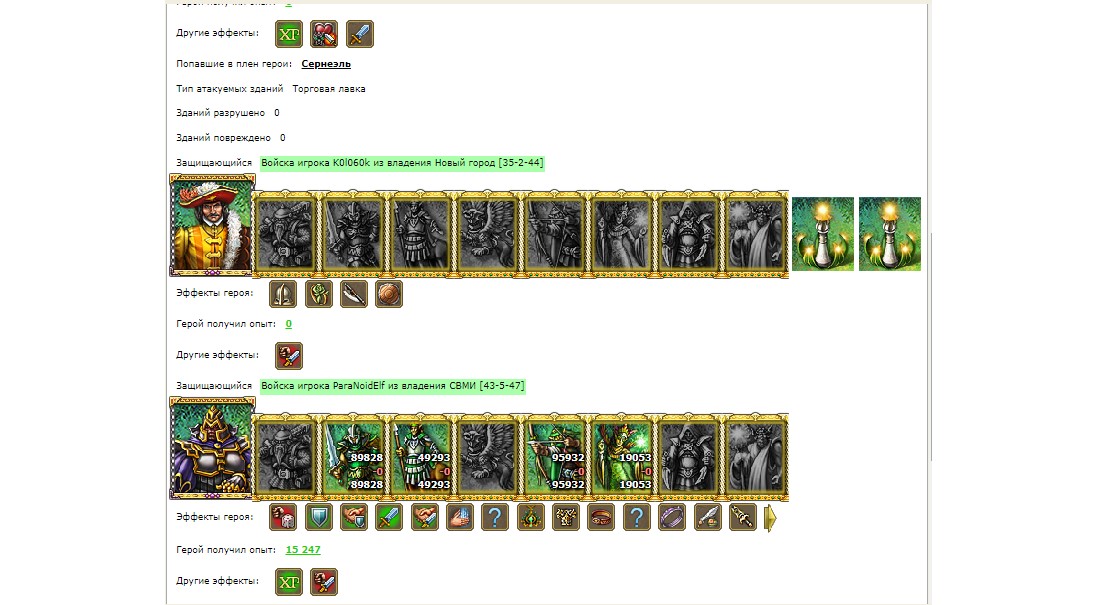
Task: Open the purple armored knight hero portrait
Action: [x=212, y=449]
